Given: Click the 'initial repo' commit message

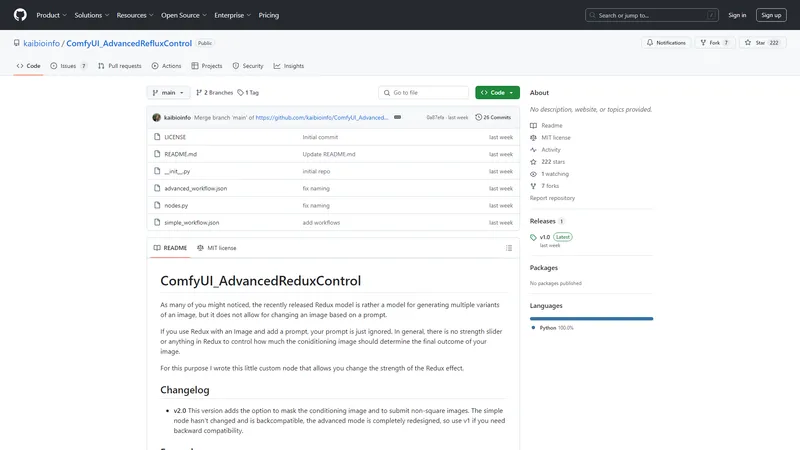Looking at the screenshot, I should [316, 171].
